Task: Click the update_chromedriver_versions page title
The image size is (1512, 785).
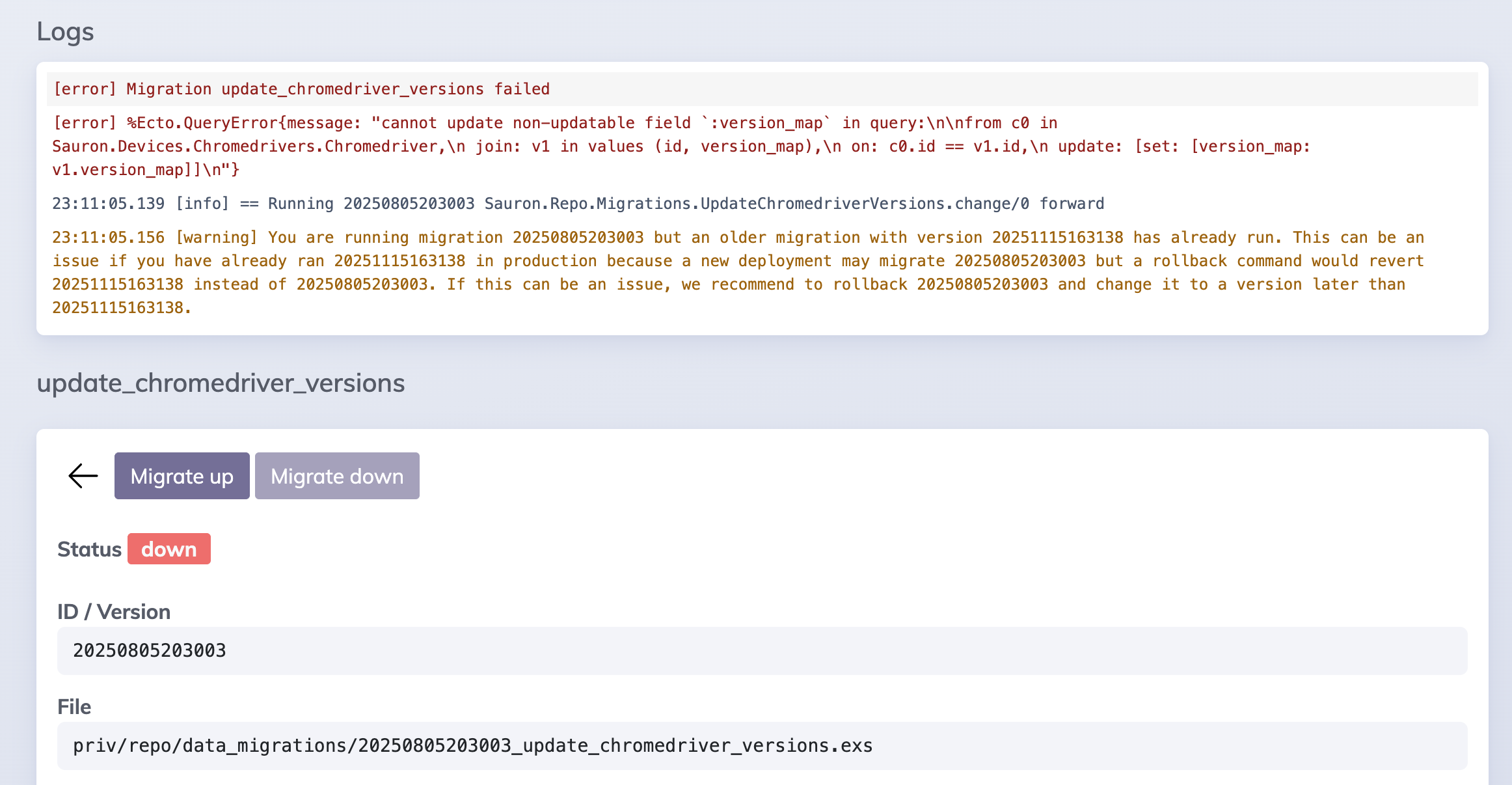Action: click(x=221, y=383)
